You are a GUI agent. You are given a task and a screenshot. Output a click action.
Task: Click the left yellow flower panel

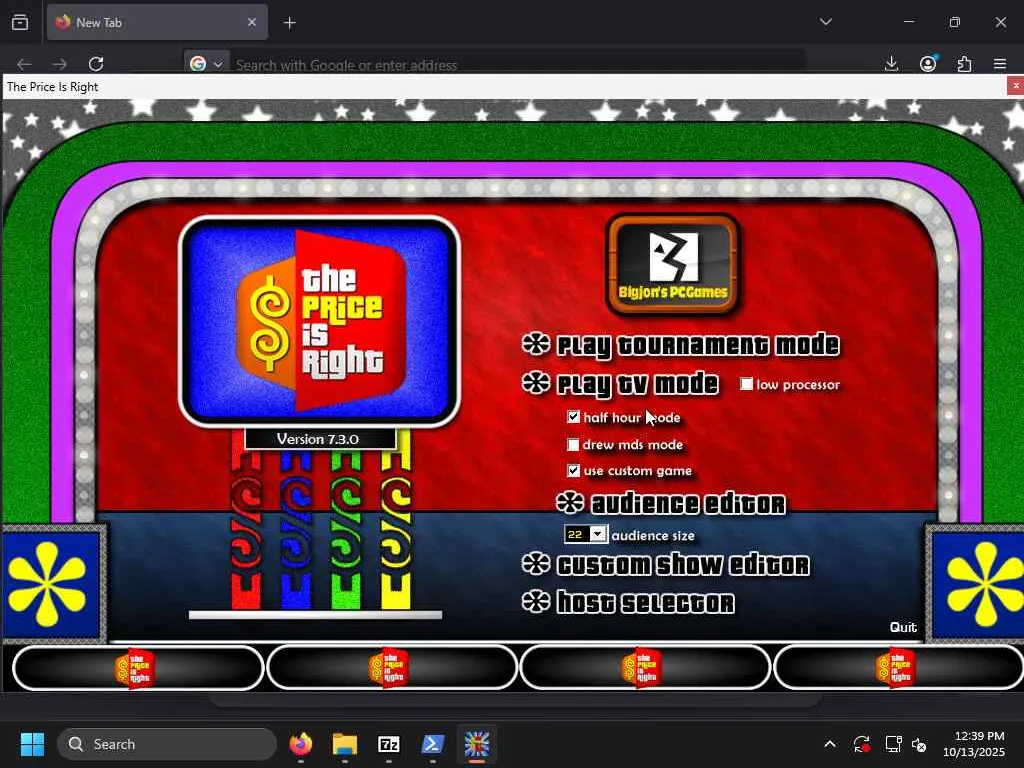(51, 584)
